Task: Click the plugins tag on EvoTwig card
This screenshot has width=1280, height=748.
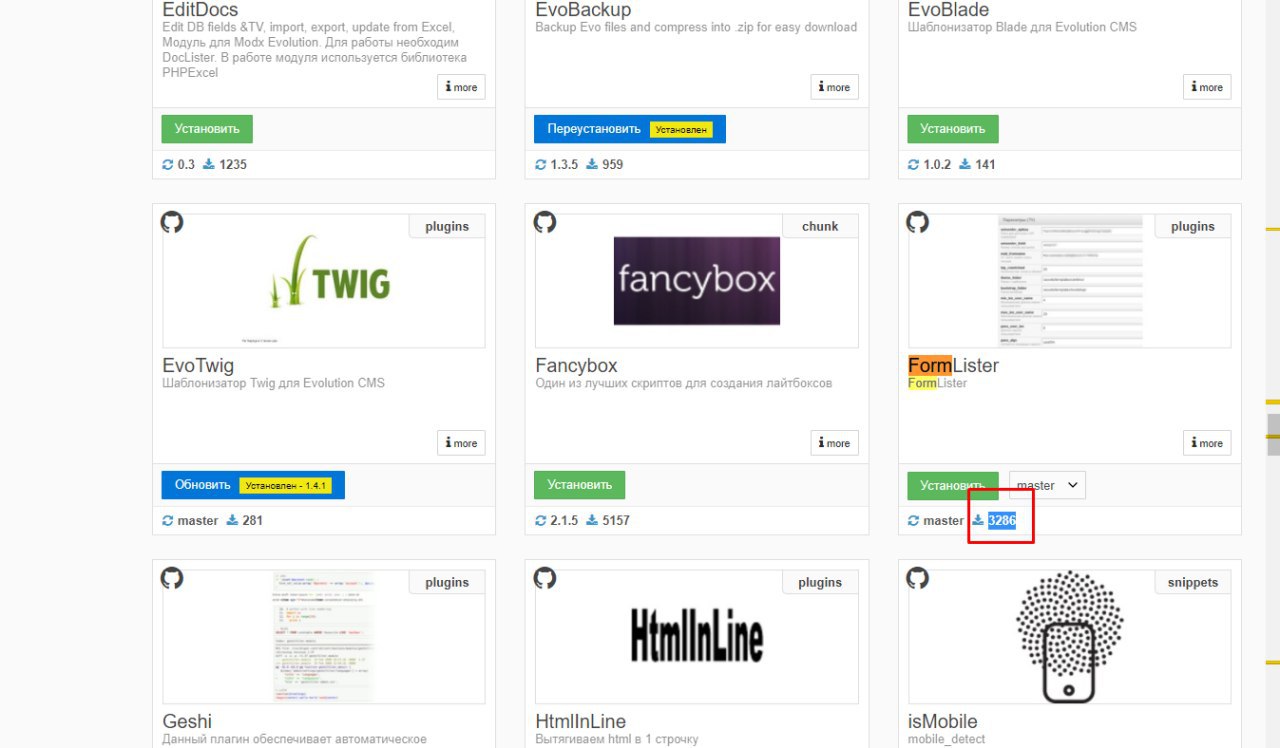Action: coord(447,226)
